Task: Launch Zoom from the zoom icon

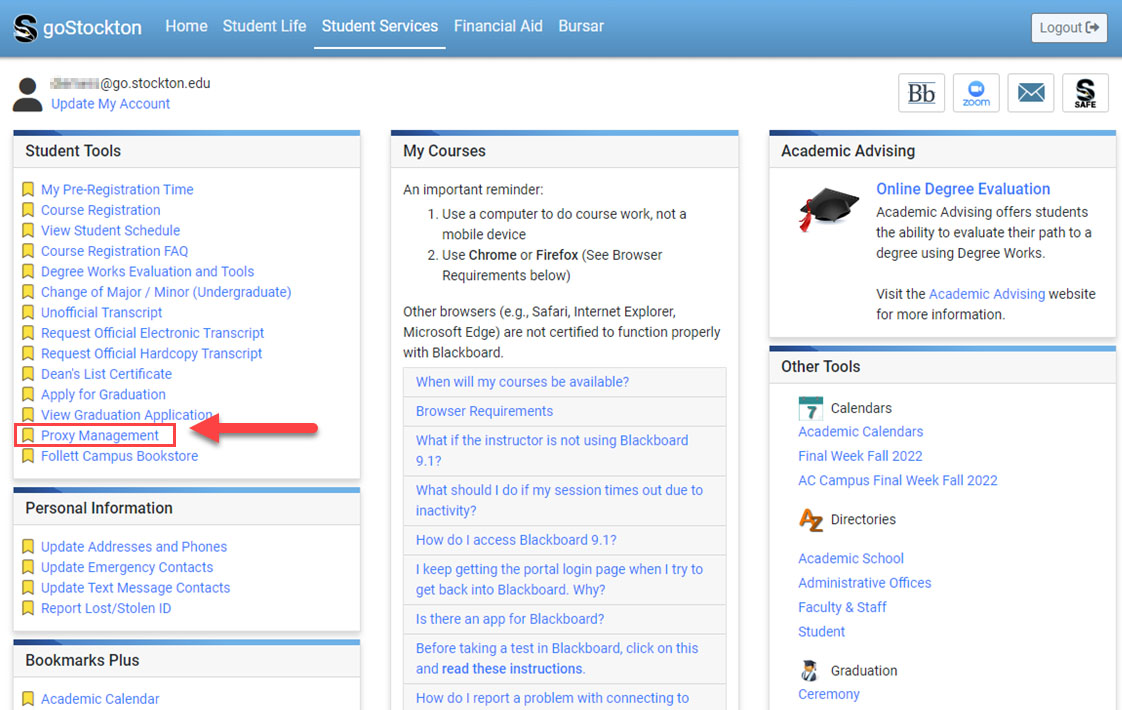Action: click(x=976, y=93)
